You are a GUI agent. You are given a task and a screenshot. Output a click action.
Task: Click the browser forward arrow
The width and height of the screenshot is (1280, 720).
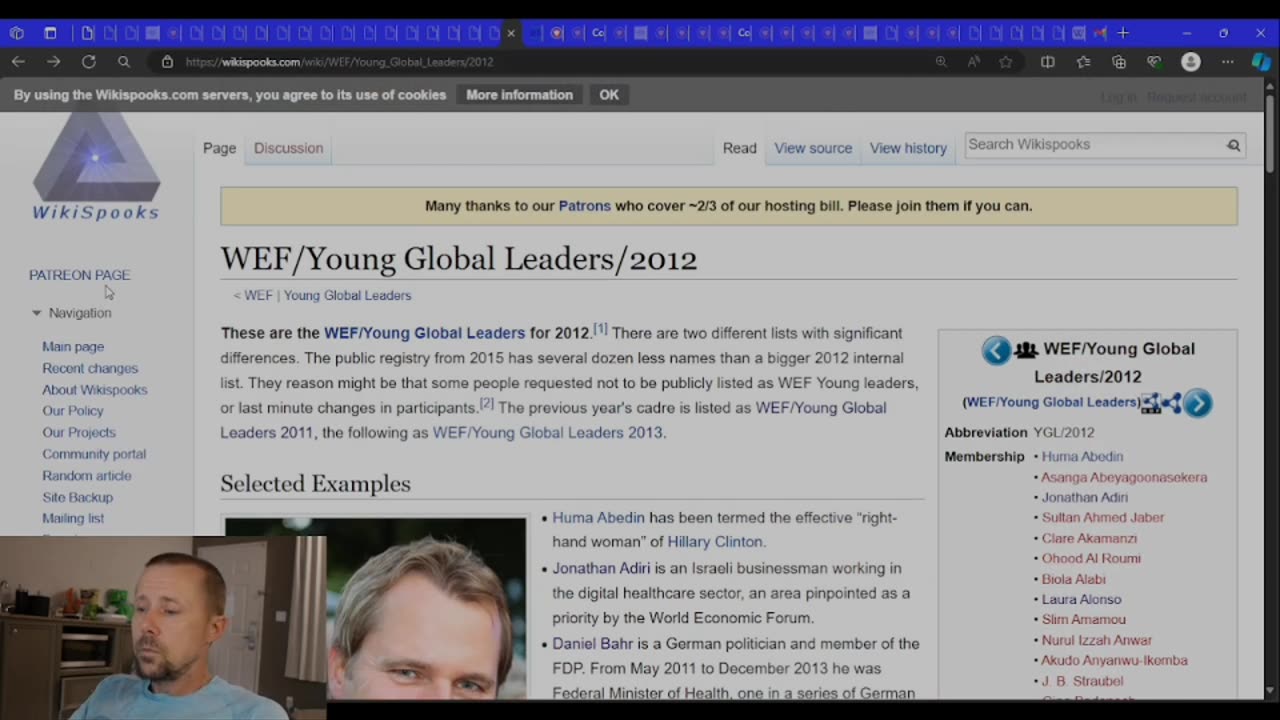click(x=53, y=61)
